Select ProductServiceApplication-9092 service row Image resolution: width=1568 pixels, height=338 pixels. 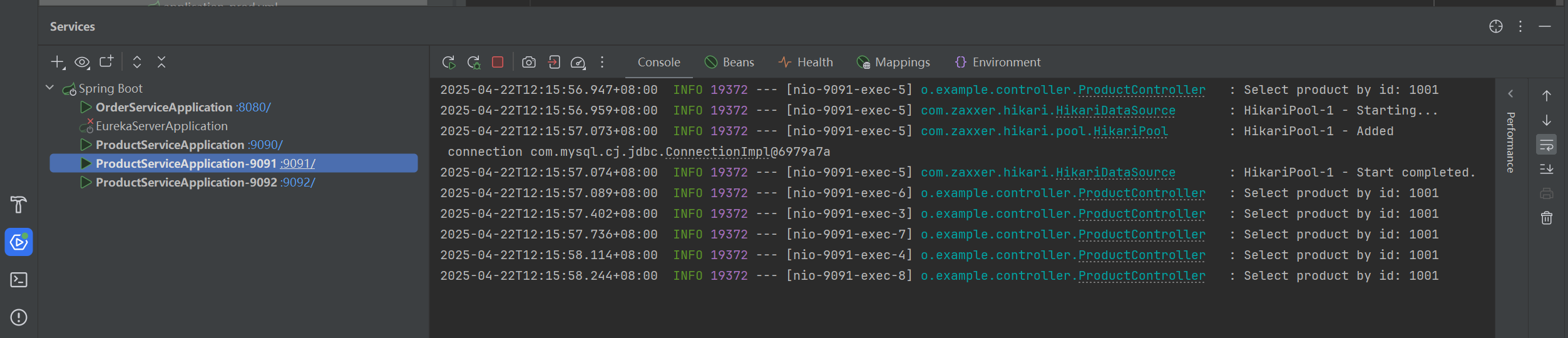[233, 182]
